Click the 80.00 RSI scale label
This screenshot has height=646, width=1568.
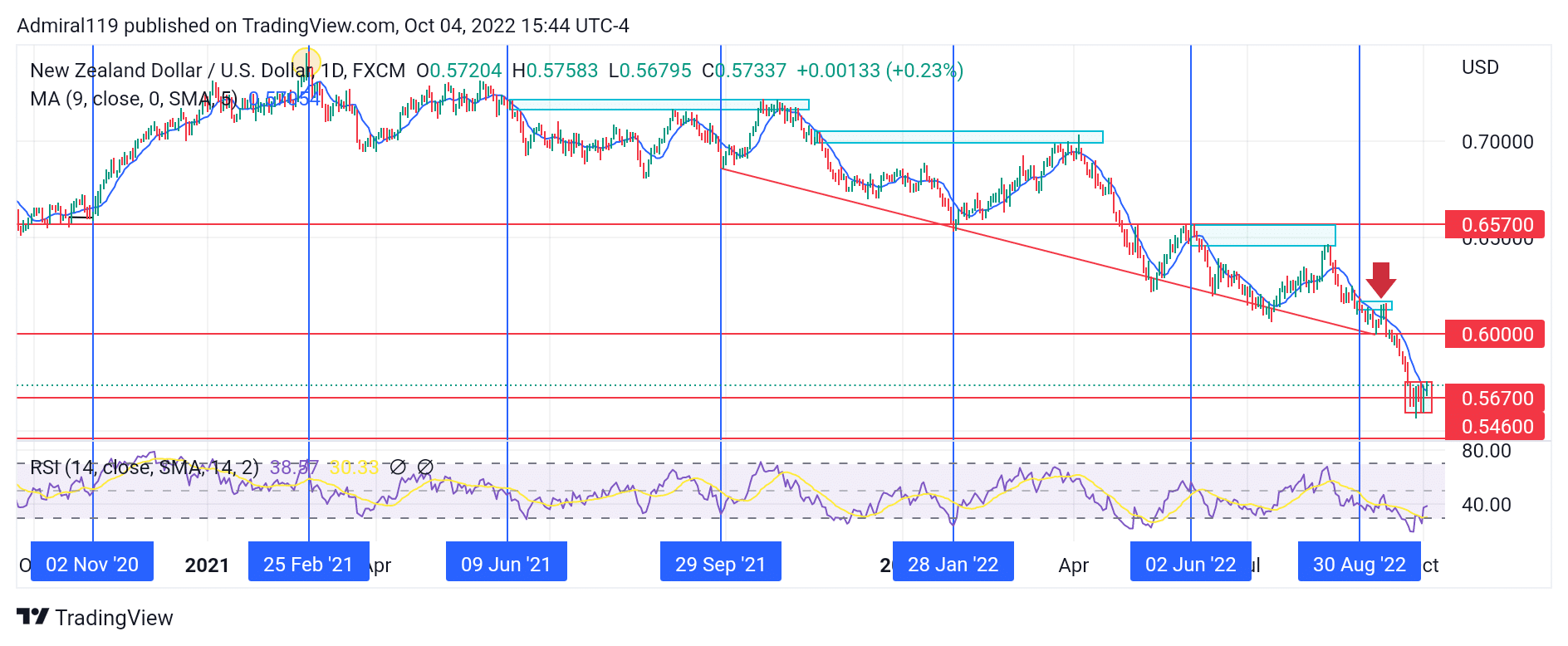tap(1486, 451)
